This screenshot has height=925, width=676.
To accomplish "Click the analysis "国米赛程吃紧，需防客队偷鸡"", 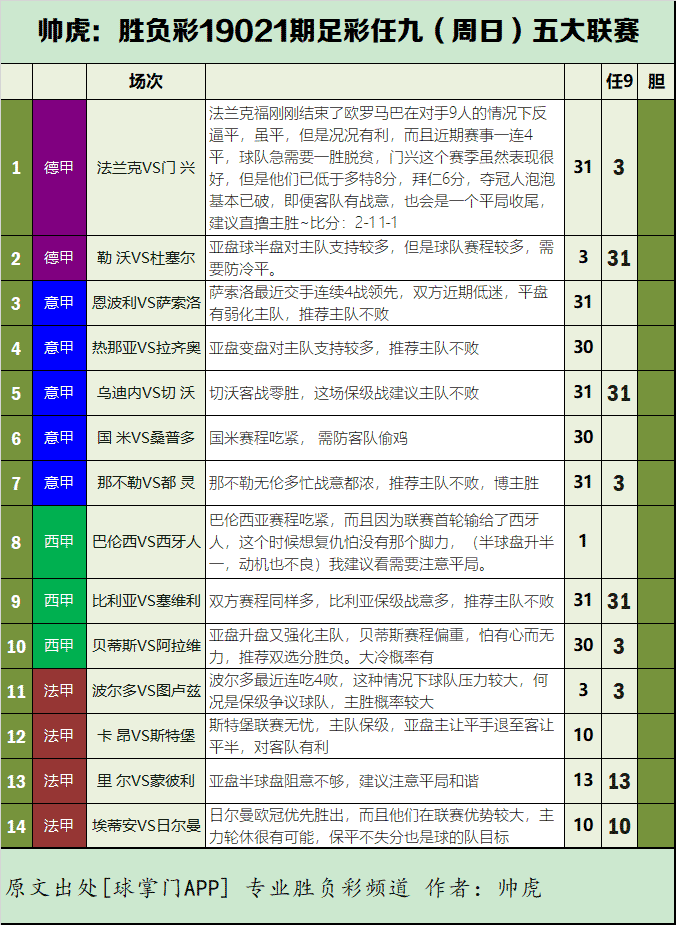I will (x=385, y=438).
